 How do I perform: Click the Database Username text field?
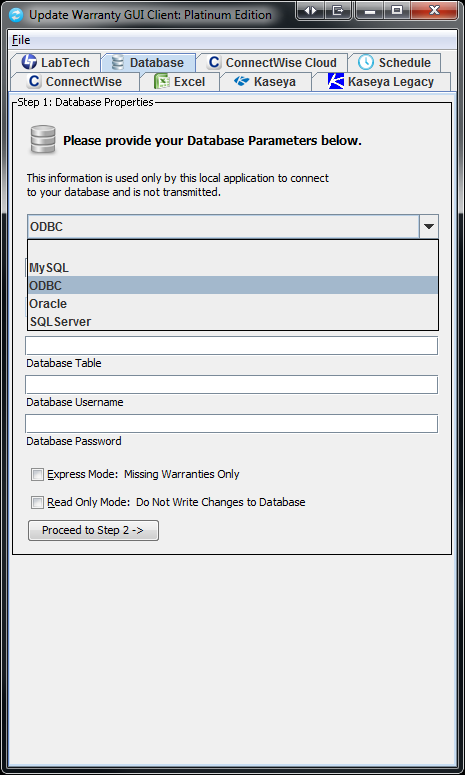[x=232, y=385]
